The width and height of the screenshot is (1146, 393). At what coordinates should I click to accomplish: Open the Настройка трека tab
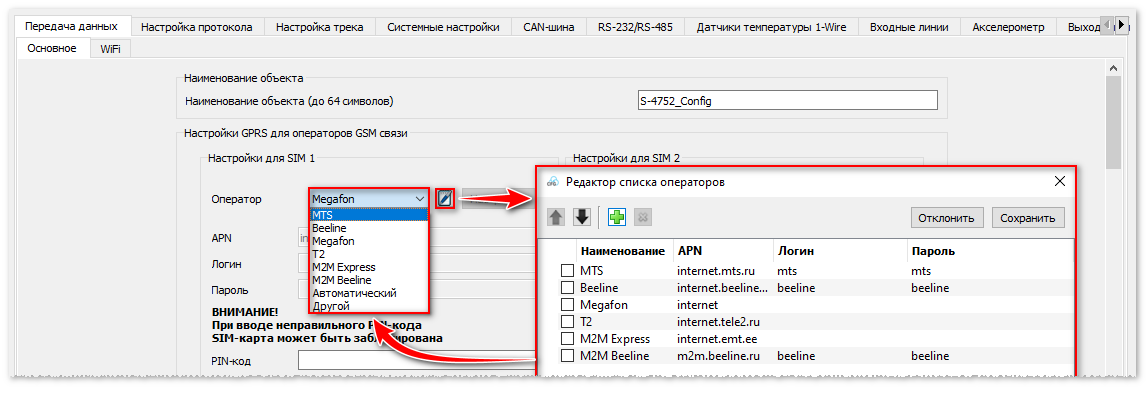click(319, 27)
